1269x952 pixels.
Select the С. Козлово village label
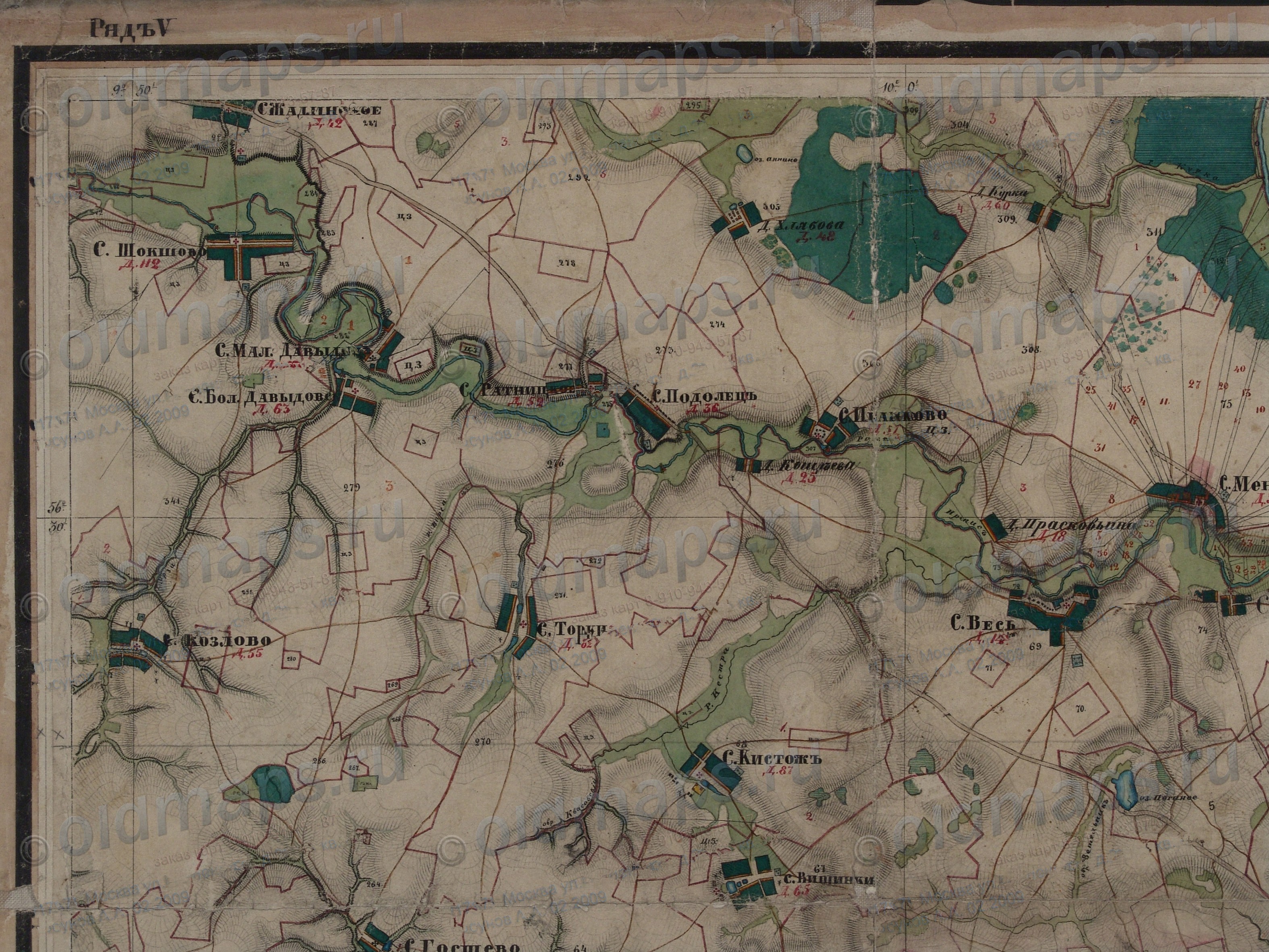(x=218, y=641)
